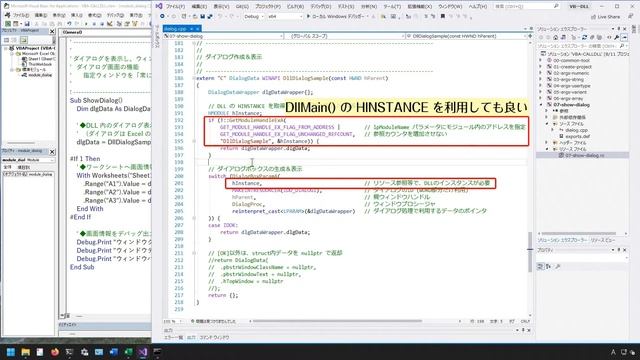This screenshot has height=360, width=640.
Task: Open the Debug configuration dropdown
Action: coord(253,16)
